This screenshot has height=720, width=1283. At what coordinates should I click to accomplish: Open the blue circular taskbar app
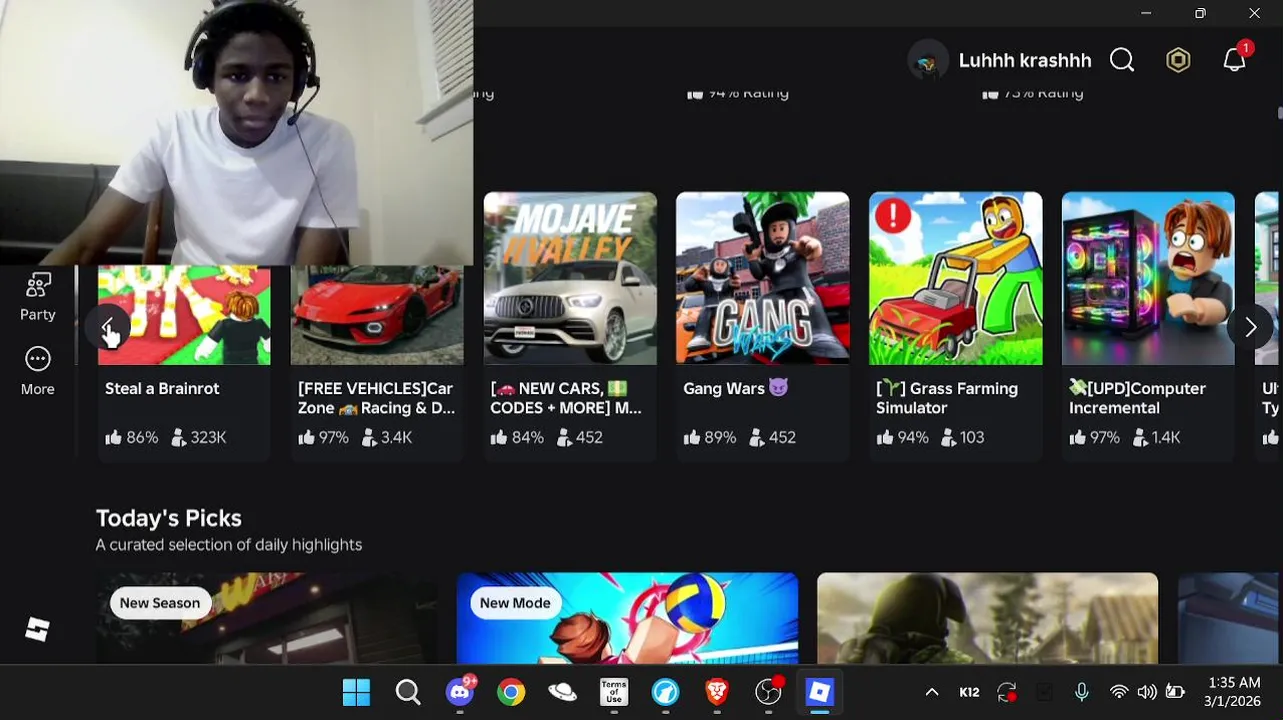665,692
